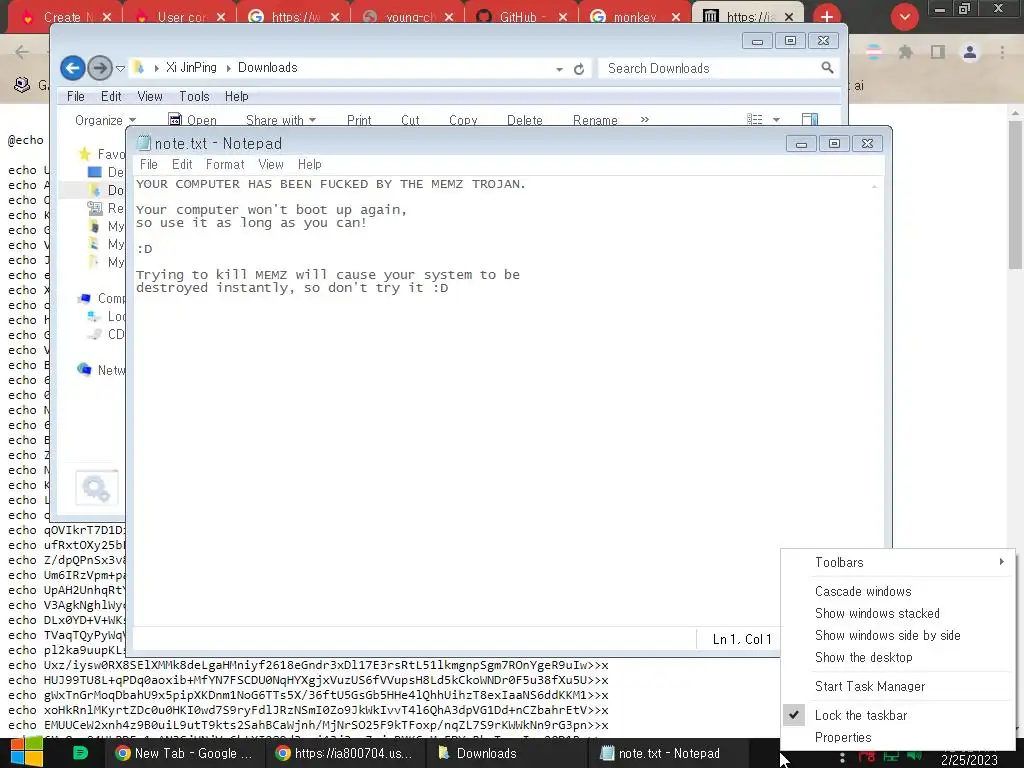
Task: Select Downloads in the address breadcrumb
Action: tap(267, 67)
